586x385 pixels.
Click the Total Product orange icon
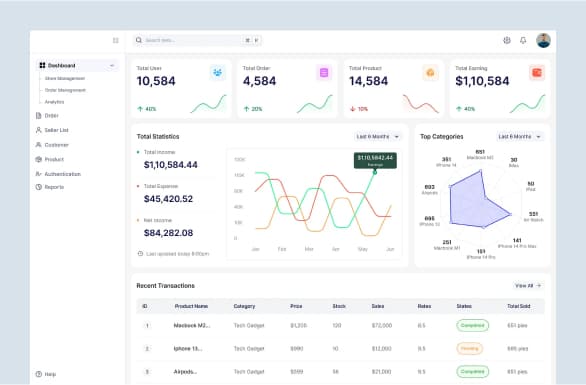tap(430, 73)
